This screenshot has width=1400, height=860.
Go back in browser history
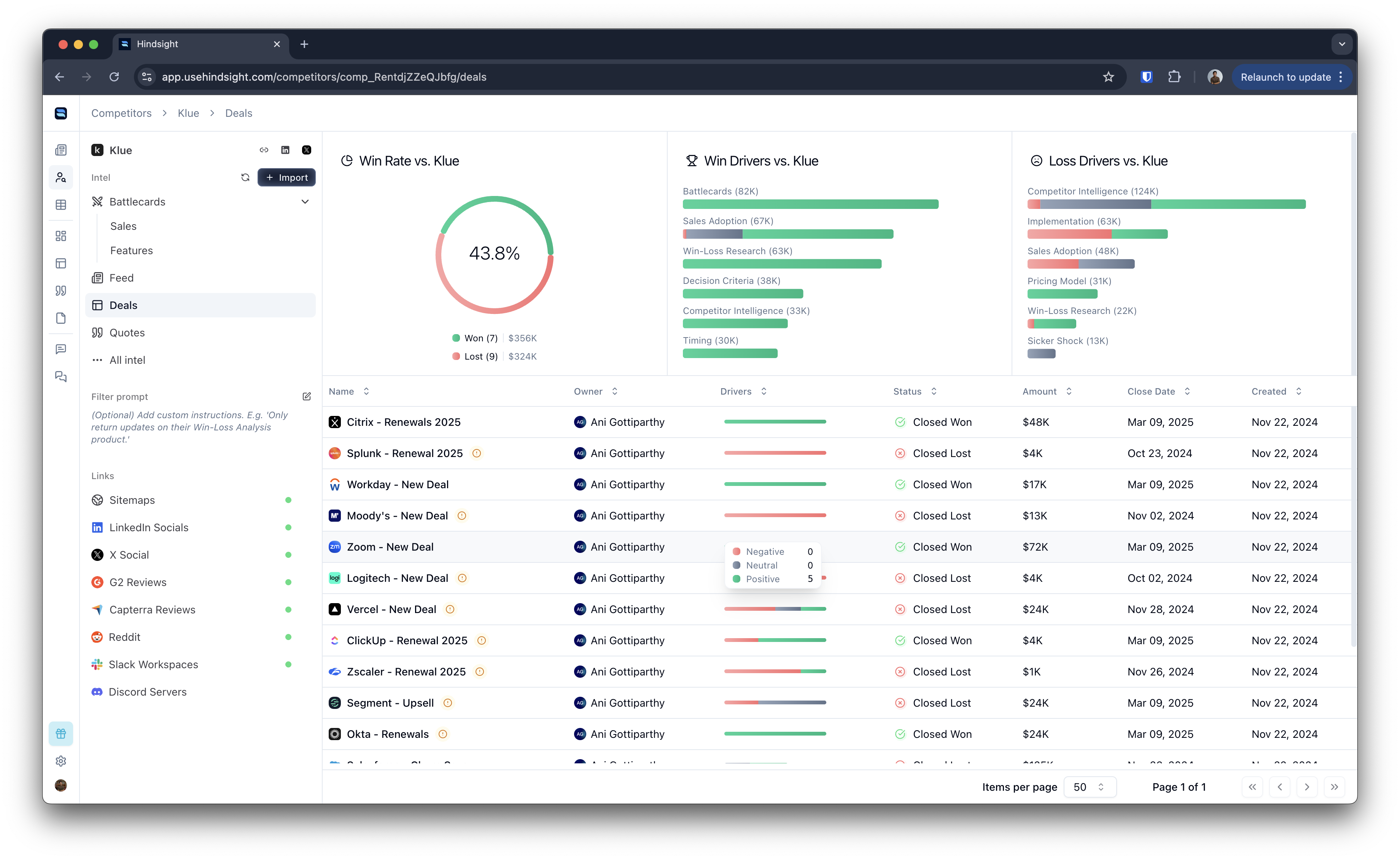[x=60, y=77]
